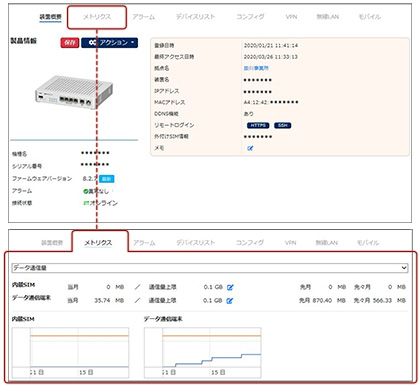Expand the データ通信量 metric dropdown
The width and height of the screenshot is (420, 385).
coord(210,268)
